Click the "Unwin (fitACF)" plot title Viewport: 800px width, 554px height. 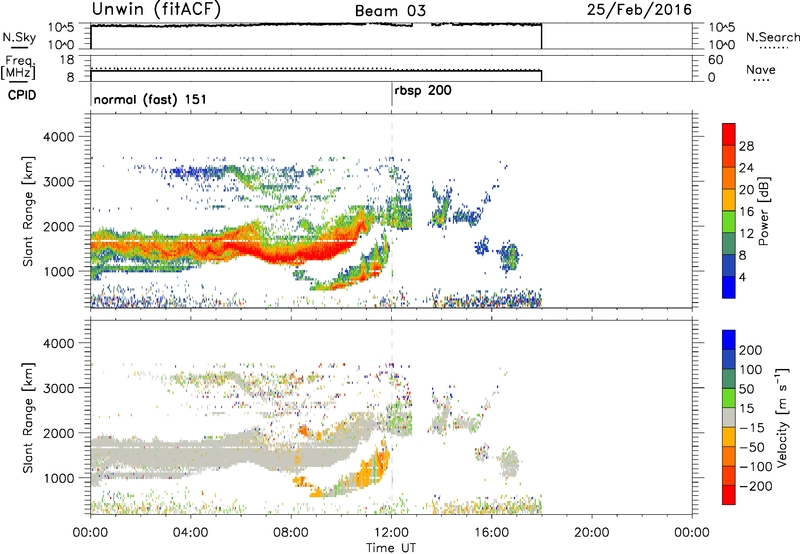[x=156, y=9]
